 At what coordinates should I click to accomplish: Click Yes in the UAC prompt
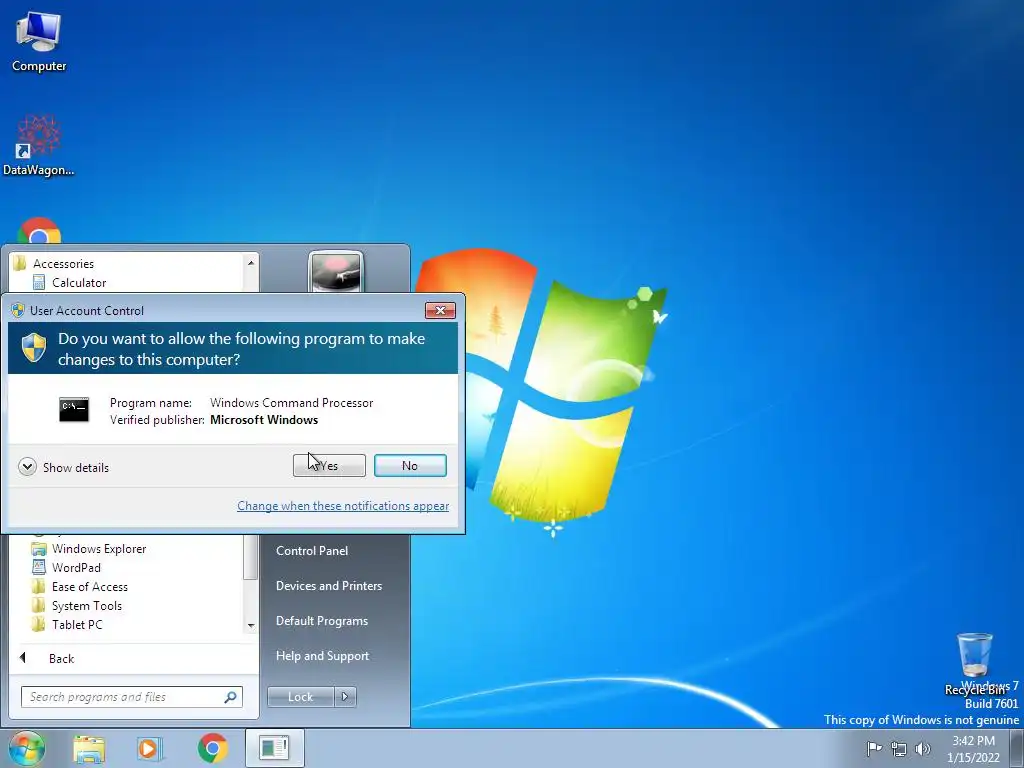click(329, 466)
